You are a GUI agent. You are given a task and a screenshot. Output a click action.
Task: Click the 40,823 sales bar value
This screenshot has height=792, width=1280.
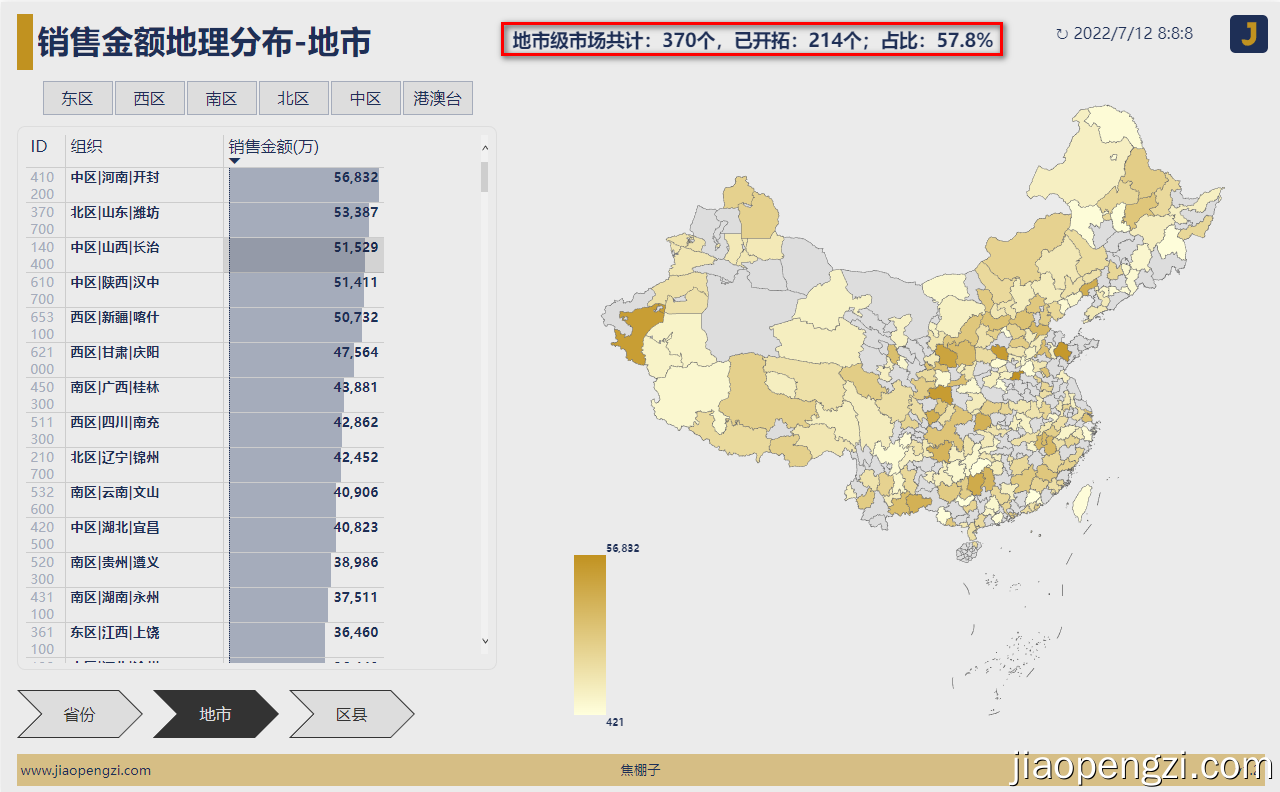[356, 527]
